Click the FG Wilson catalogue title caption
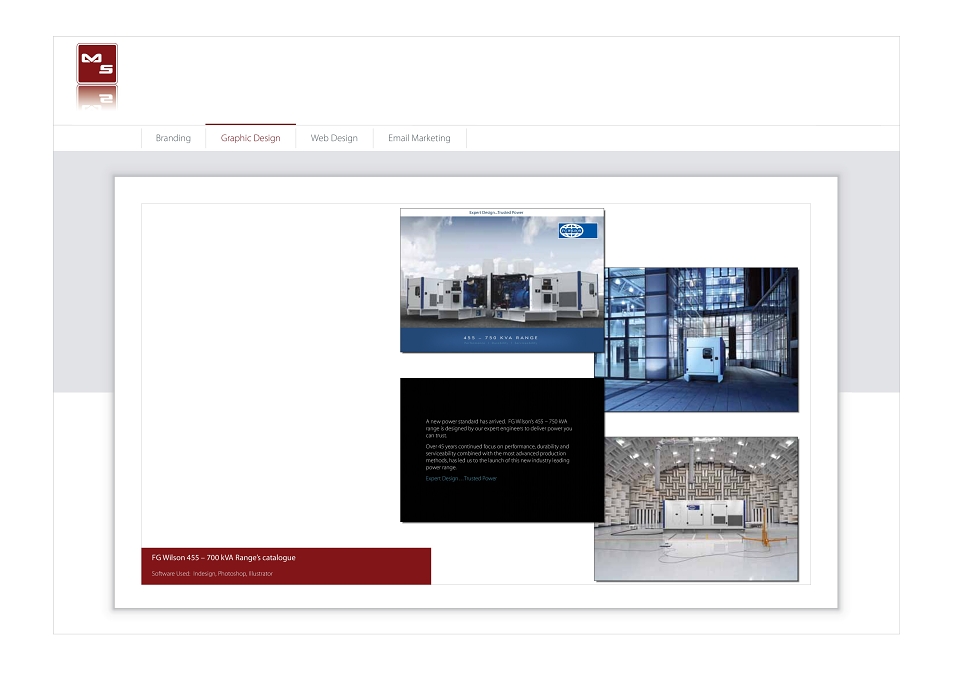 [223, 558]
